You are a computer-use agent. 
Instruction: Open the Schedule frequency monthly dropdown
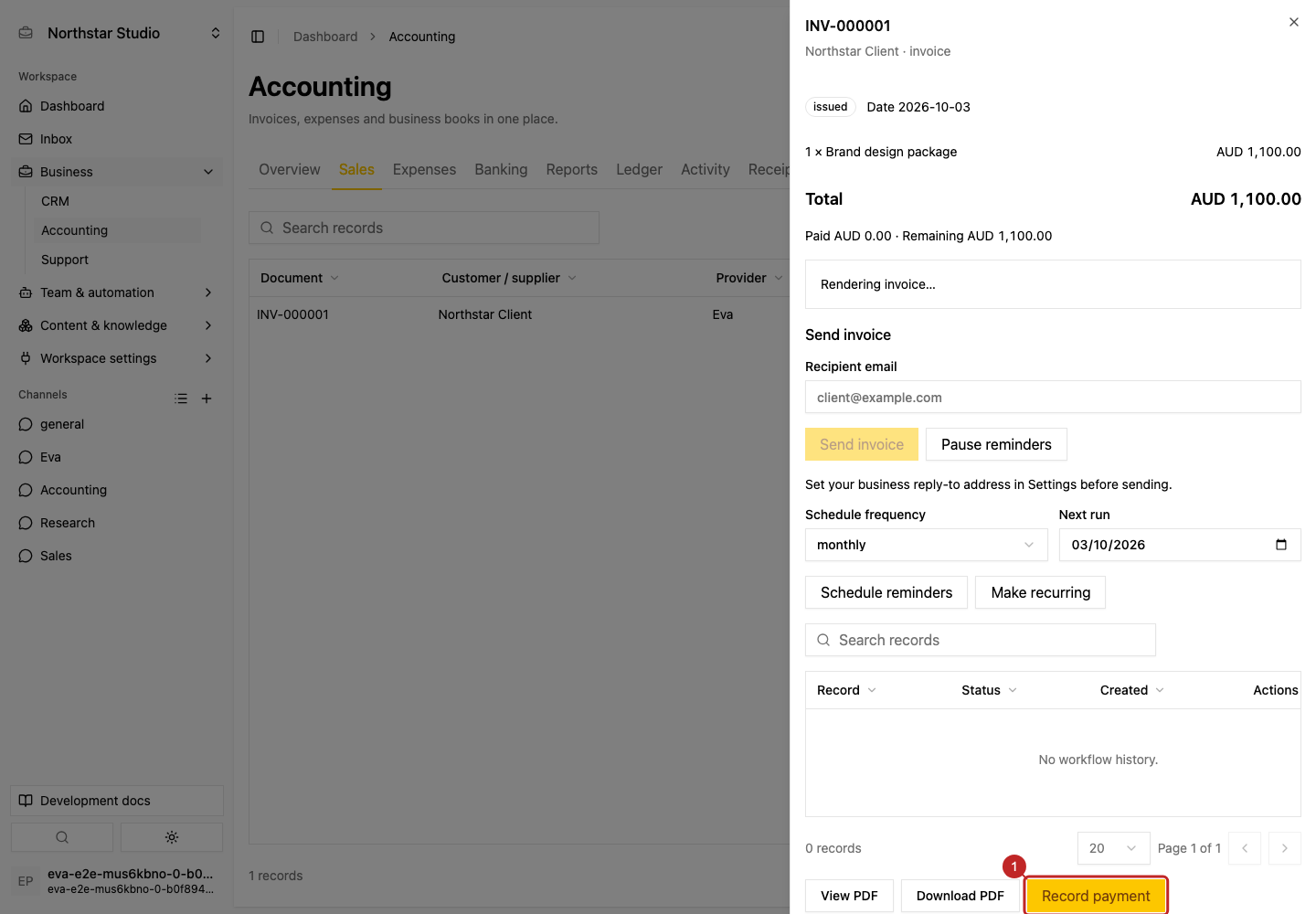click(926, 545)
